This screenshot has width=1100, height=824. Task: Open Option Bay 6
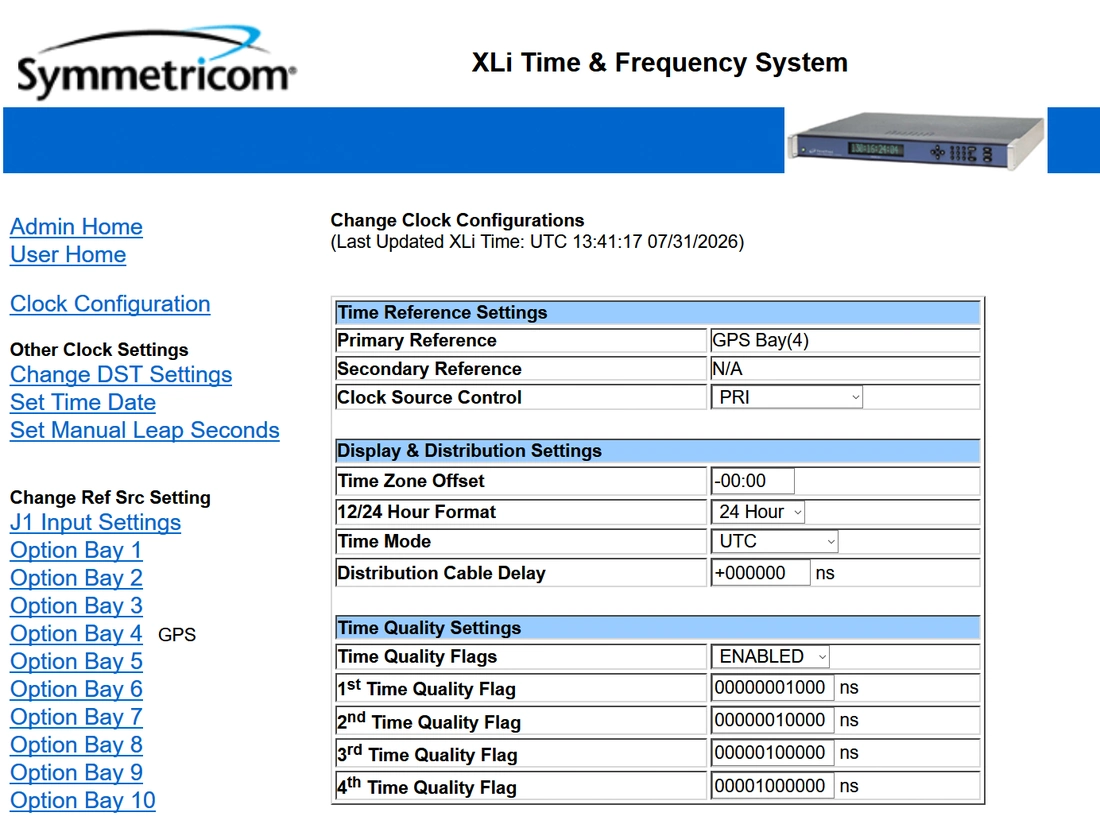pos(76,689)
